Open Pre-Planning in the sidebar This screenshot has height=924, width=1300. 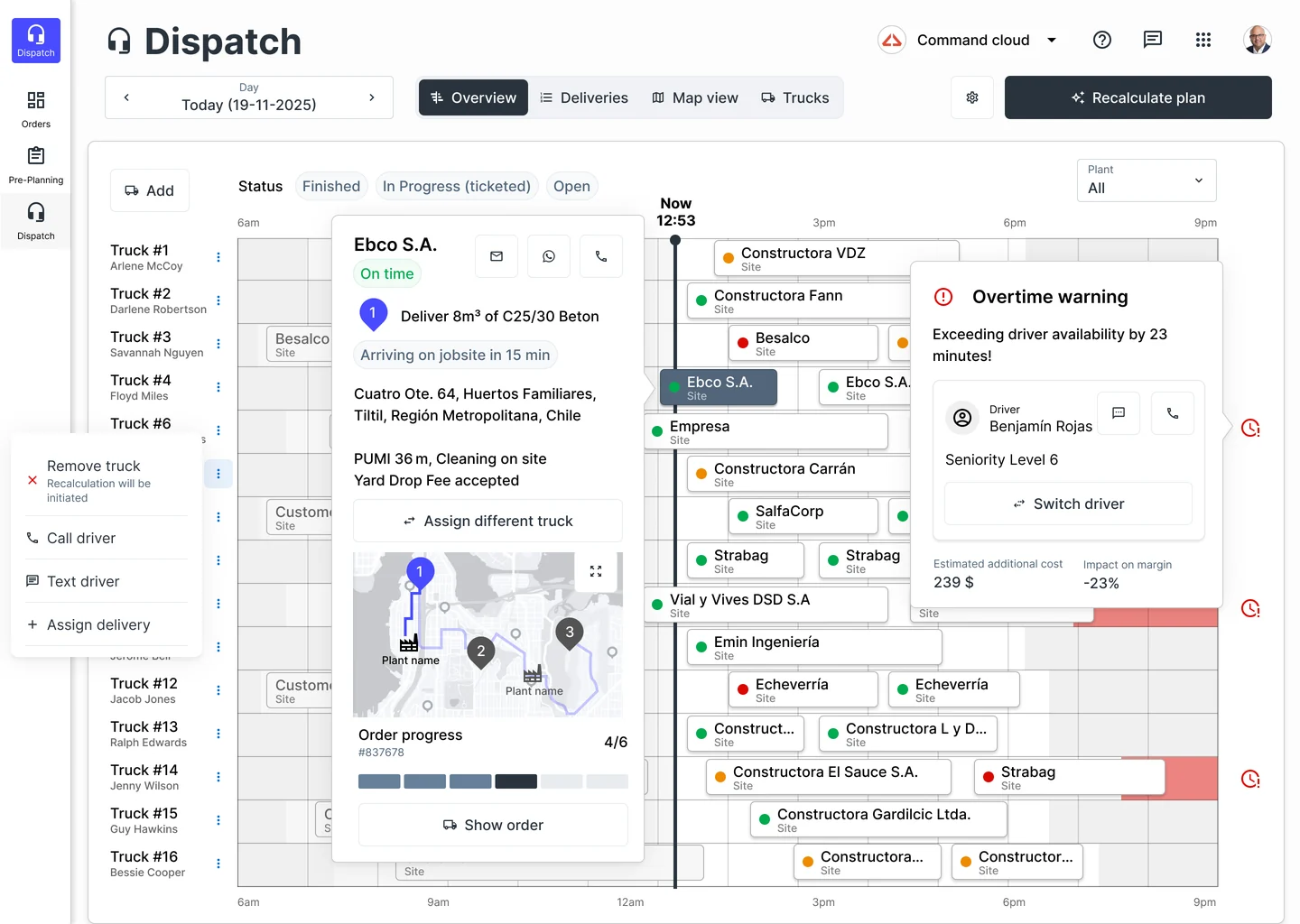(36, 165)
